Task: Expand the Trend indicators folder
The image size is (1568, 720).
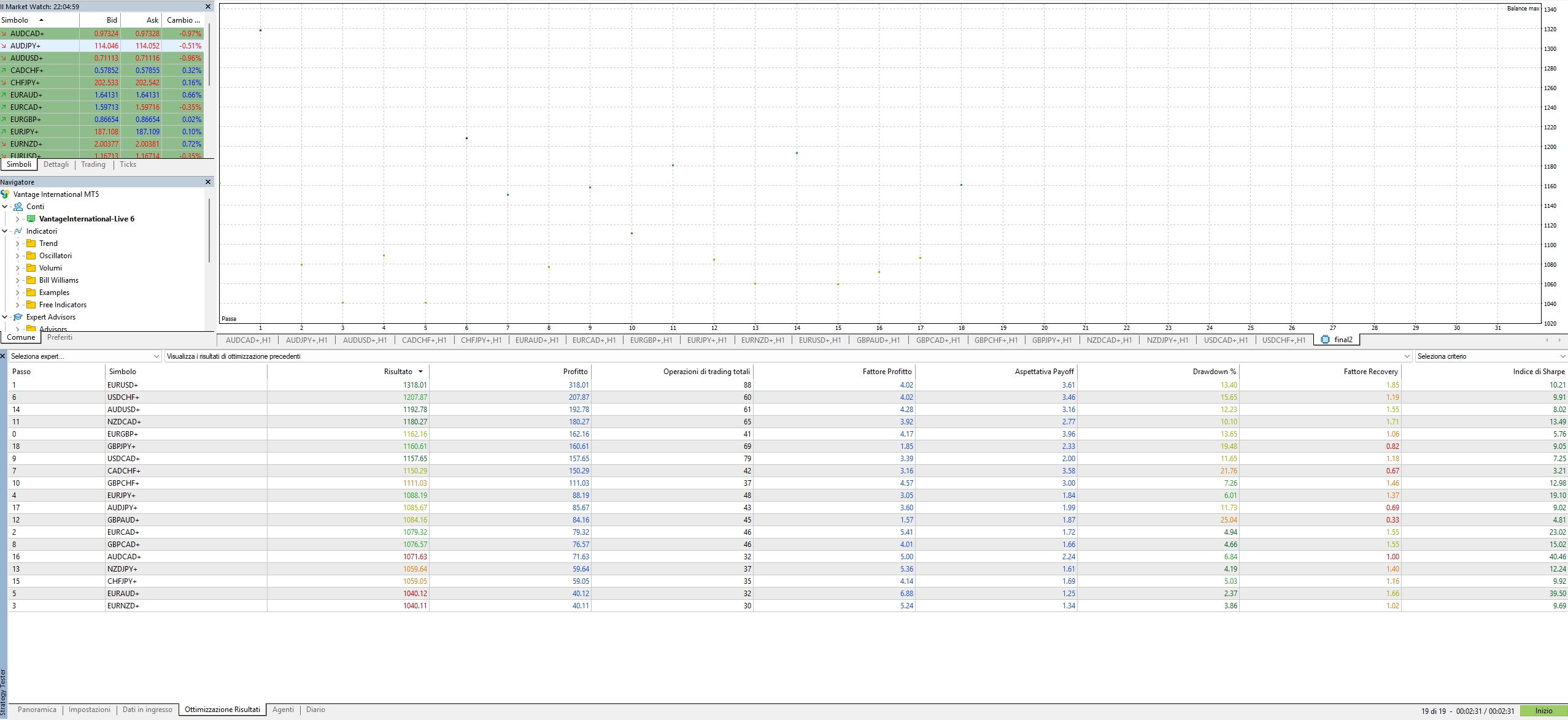Action: (x=17, y=243)
